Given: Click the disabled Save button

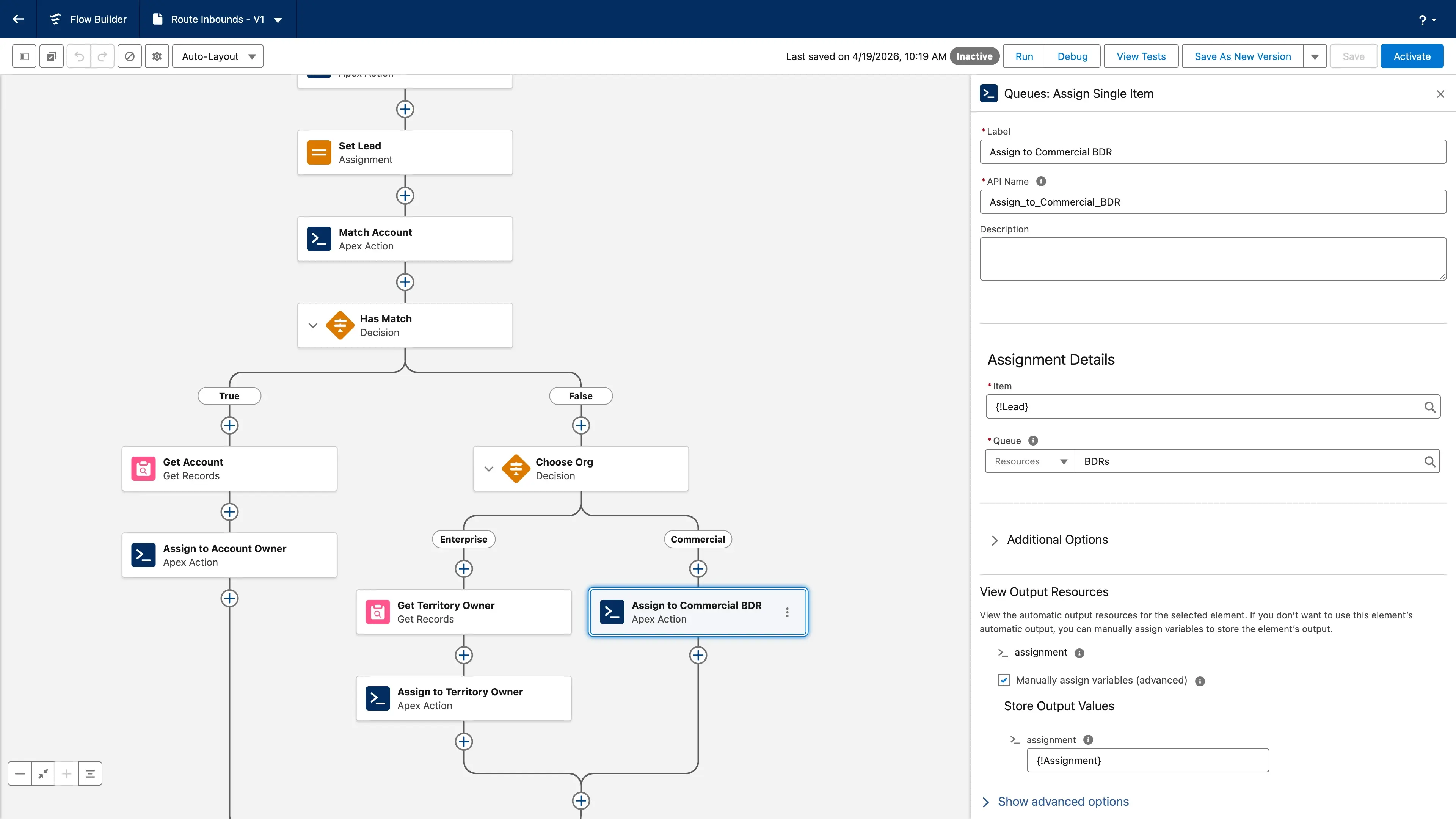Looking at the screenshot, I should 1353,56.
